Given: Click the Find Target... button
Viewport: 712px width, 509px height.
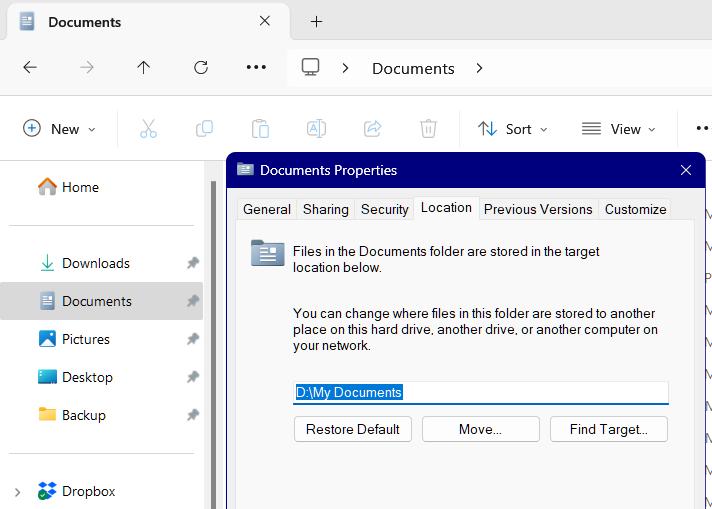Looking at the screenshot, I should tap(608, 429).
